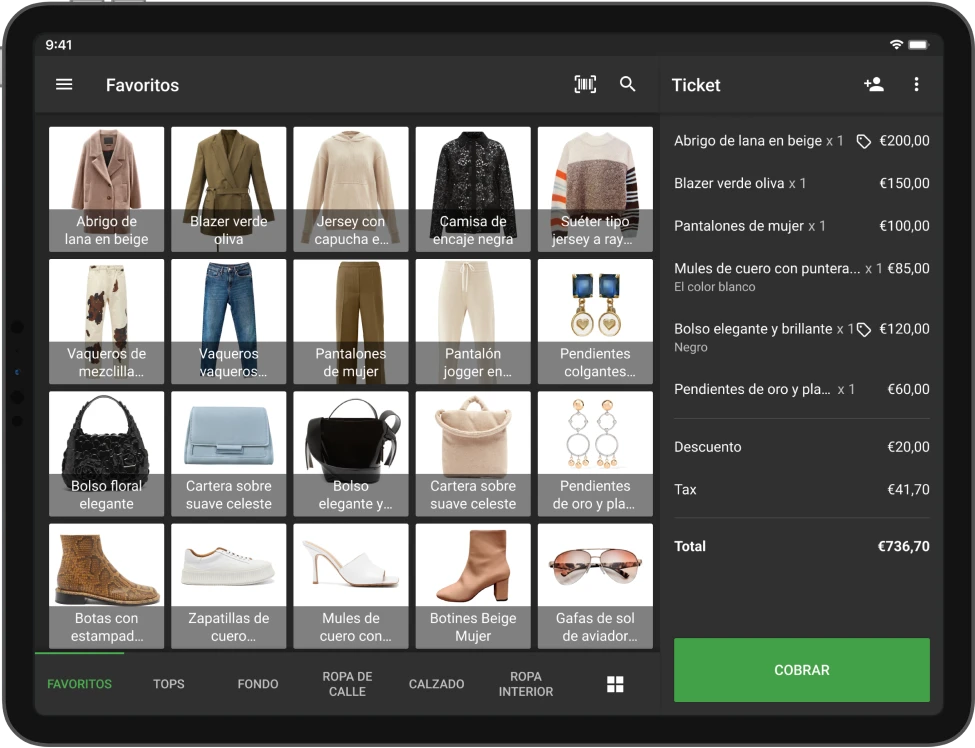The width and height of the screenshot is (975, 748).
Task: Select the FONDO tab
Action: click(x=258, y=684)
